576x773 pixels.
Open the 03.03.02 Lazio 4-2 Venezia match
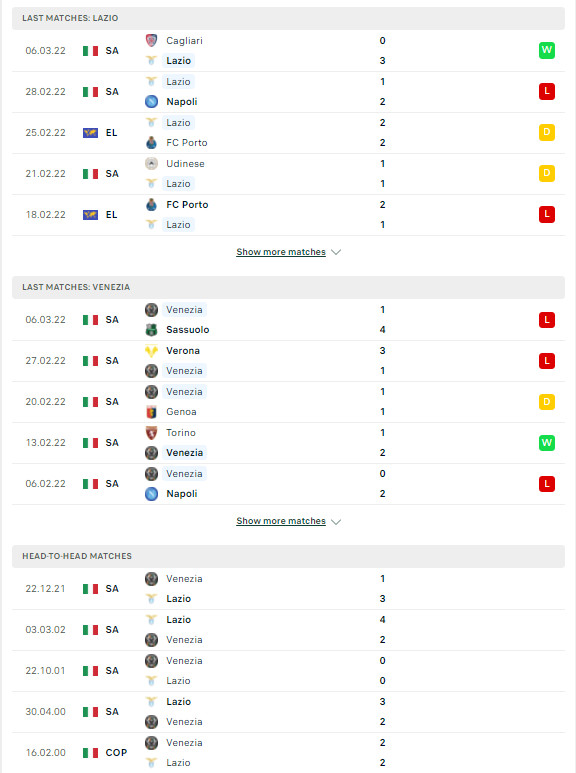(288, 630)
